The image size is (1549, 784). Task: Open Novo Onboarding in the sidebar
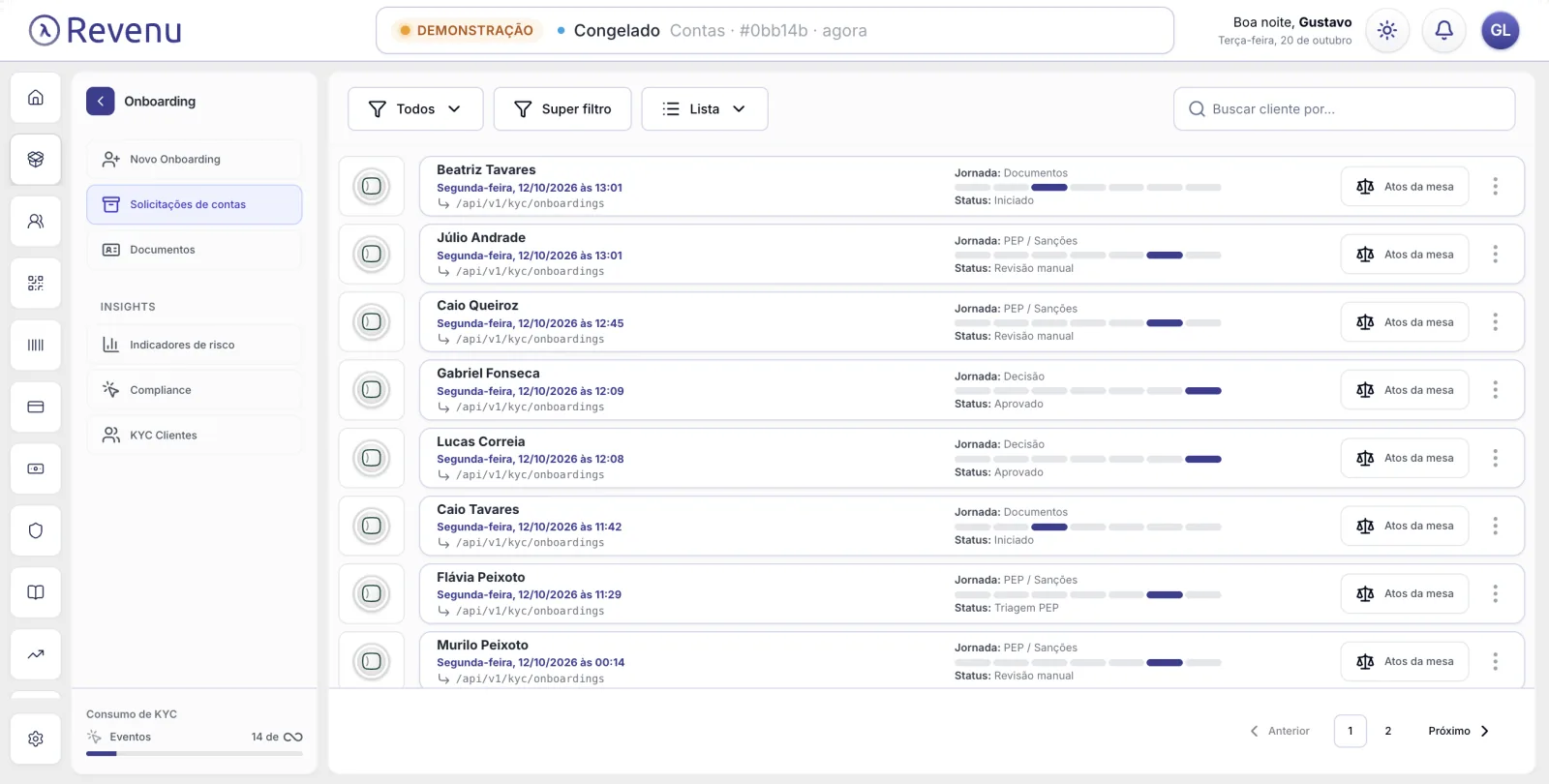[x=194, y=160]
